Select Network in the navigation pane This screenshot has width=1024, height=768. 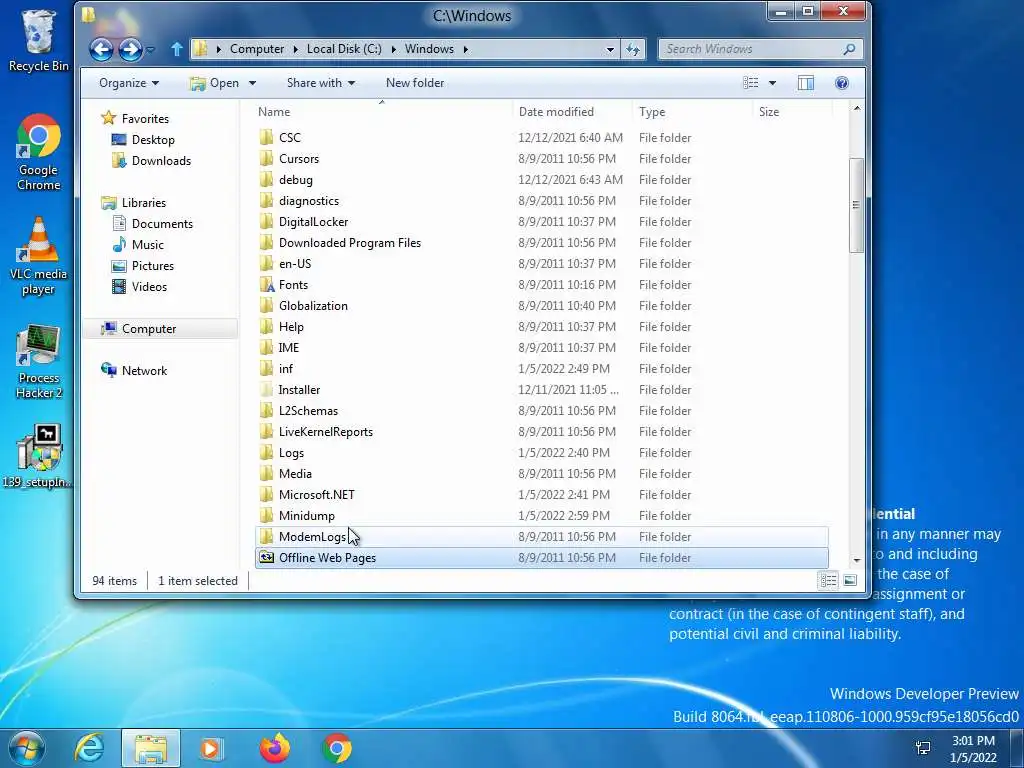[x=144, y=370]
